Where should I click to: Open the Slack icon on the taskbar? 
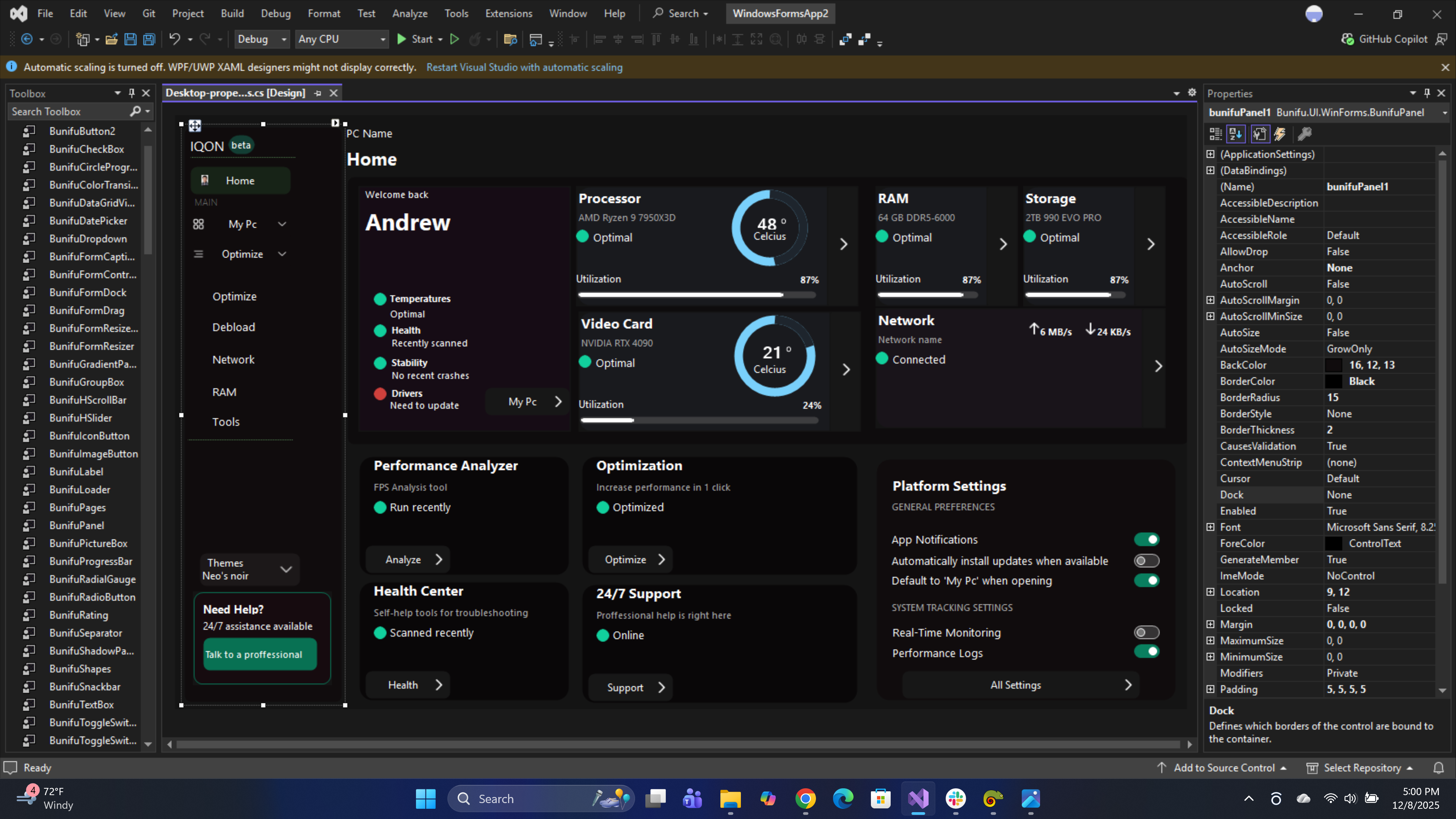955,799
